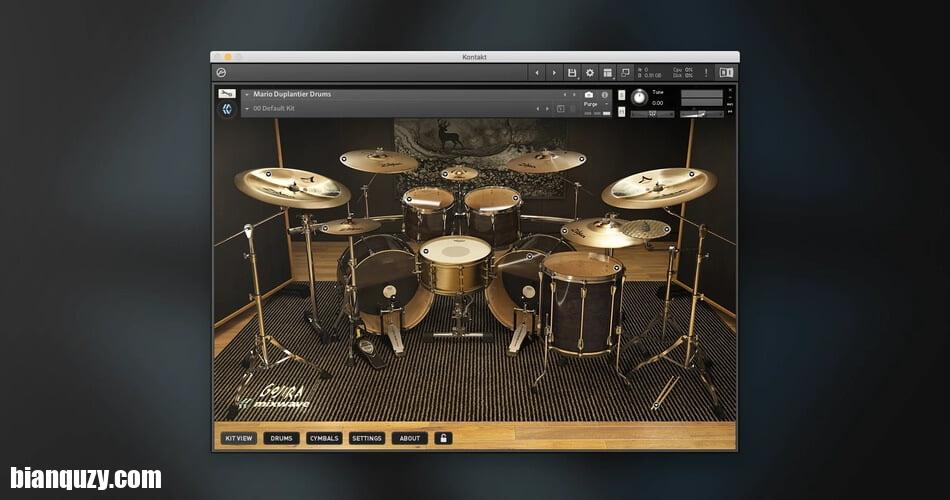Go to previous instrument in Kontakt toolbar
This screenshot has height=500, width=950.
(x=537, y=73)
